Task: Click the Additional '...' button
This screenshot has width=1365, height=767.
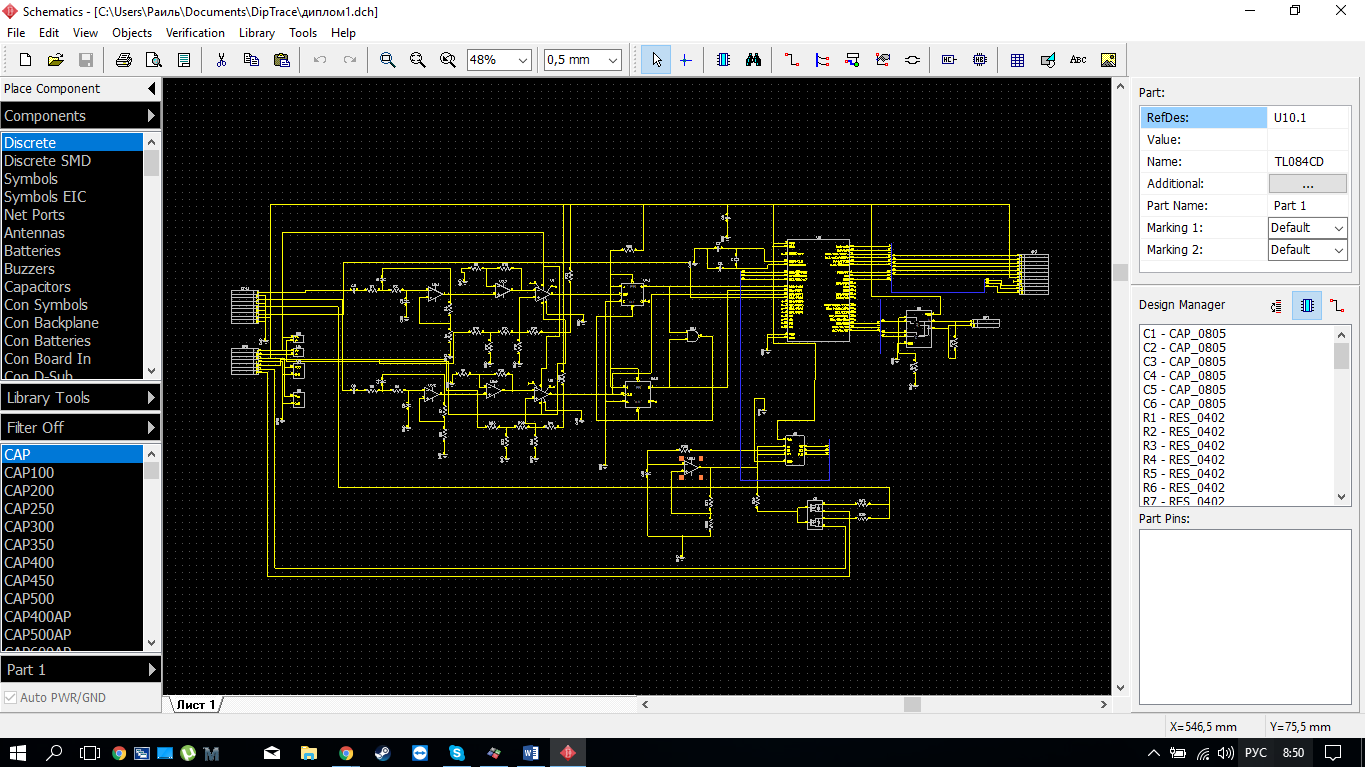Action: click(1308, 184)
